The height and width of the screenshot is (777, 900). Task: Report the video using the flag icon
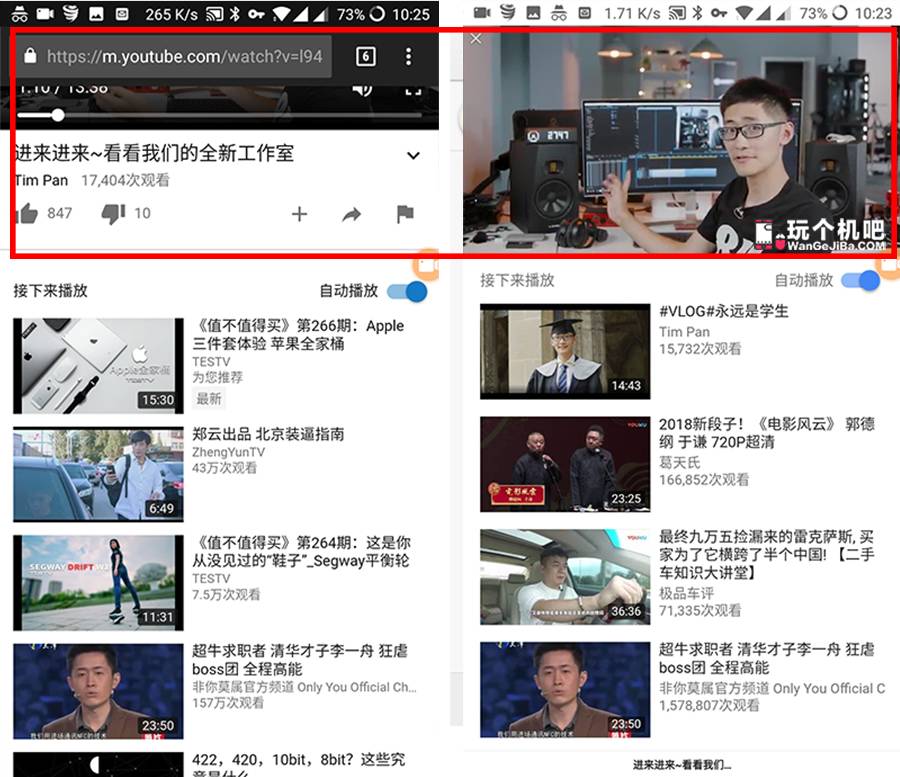pos(405,214)
